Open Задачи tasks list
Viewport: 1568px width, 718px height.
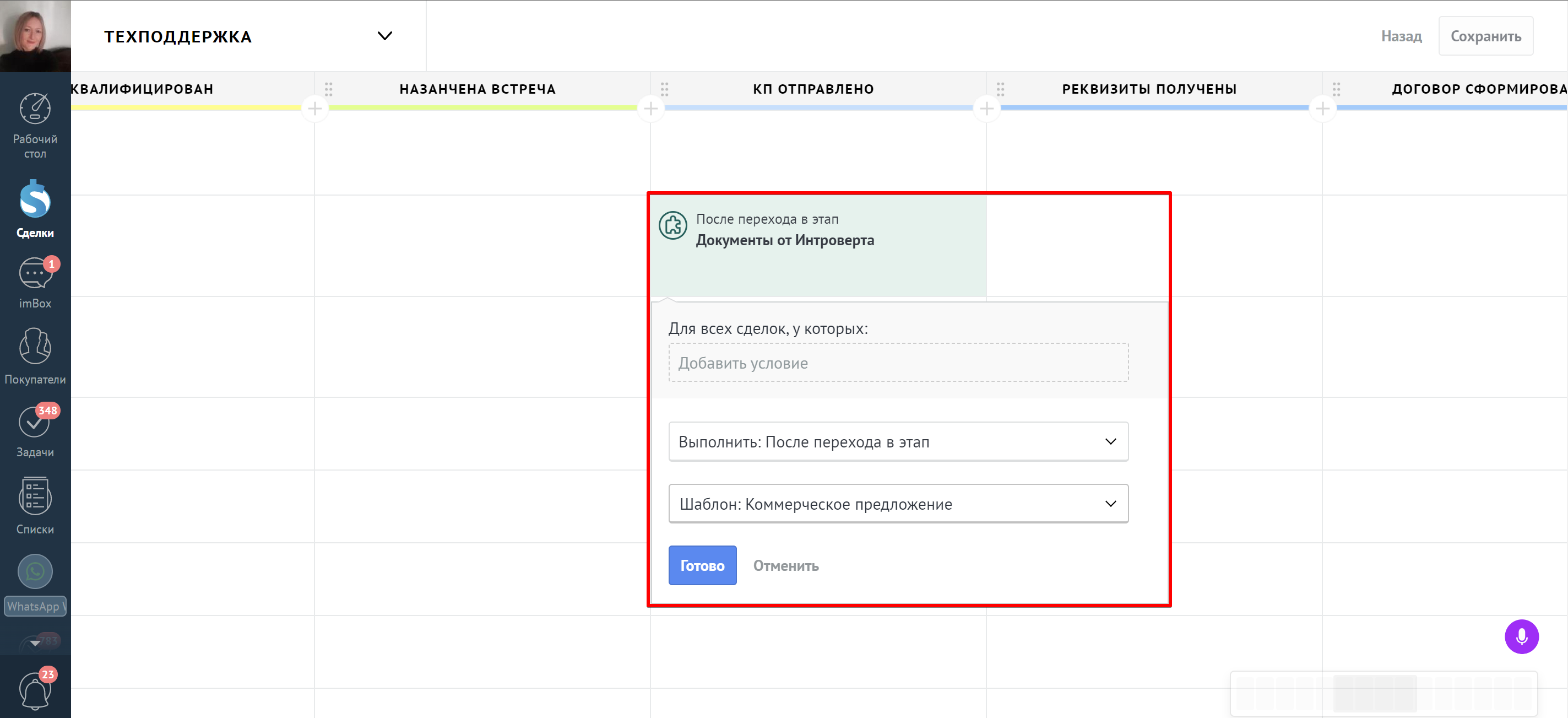[35, 430]
